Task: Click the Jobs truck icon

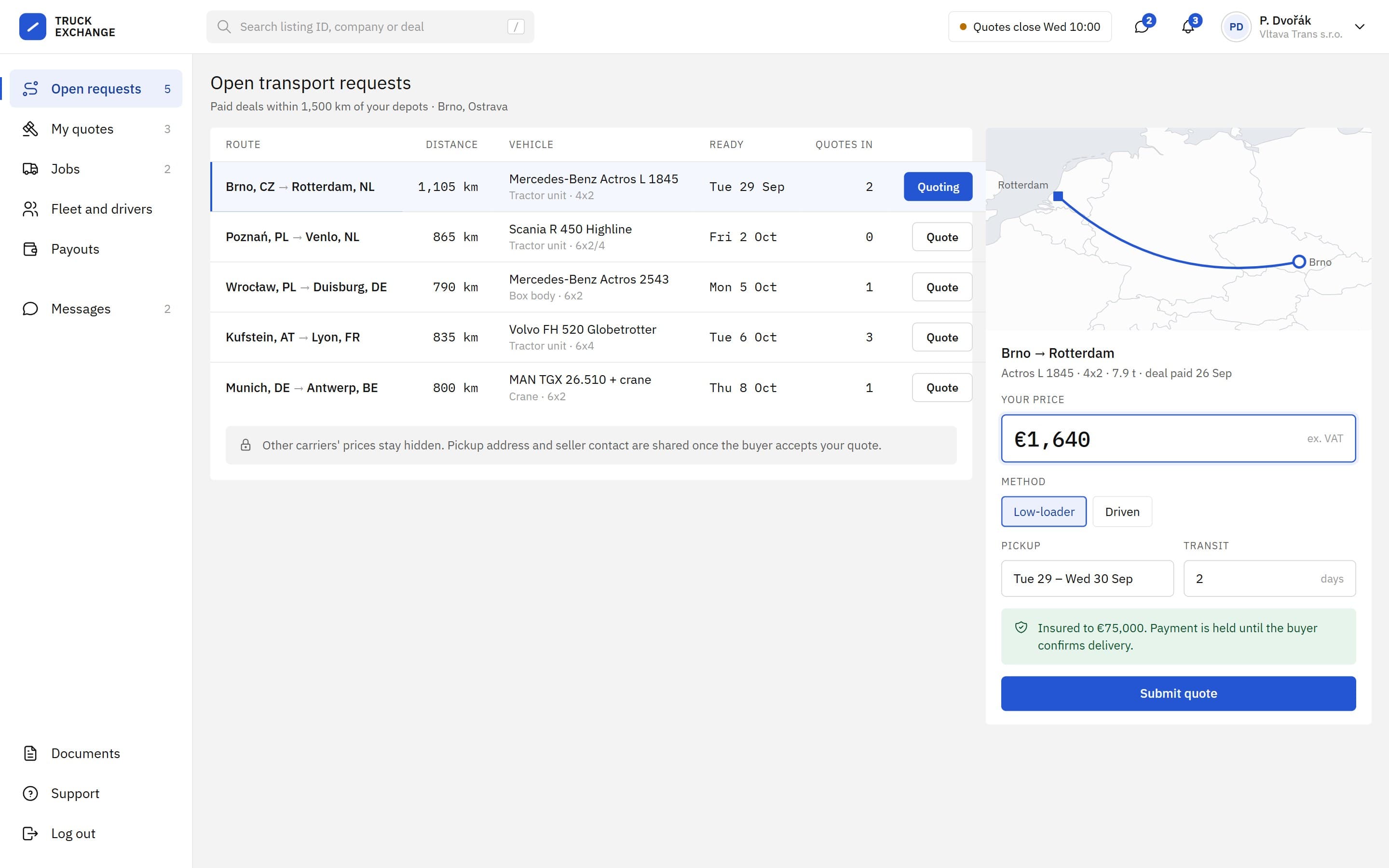Action: pos(30,169)
